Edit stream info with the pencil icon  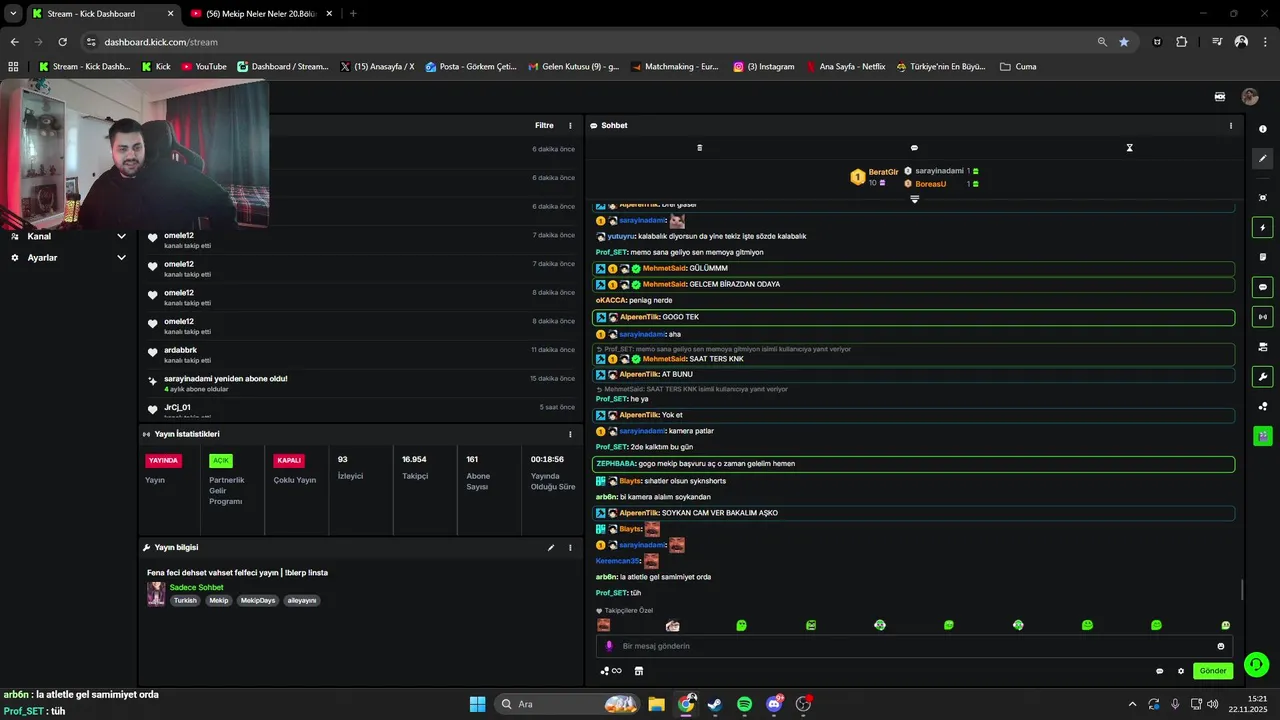point(551,548)
